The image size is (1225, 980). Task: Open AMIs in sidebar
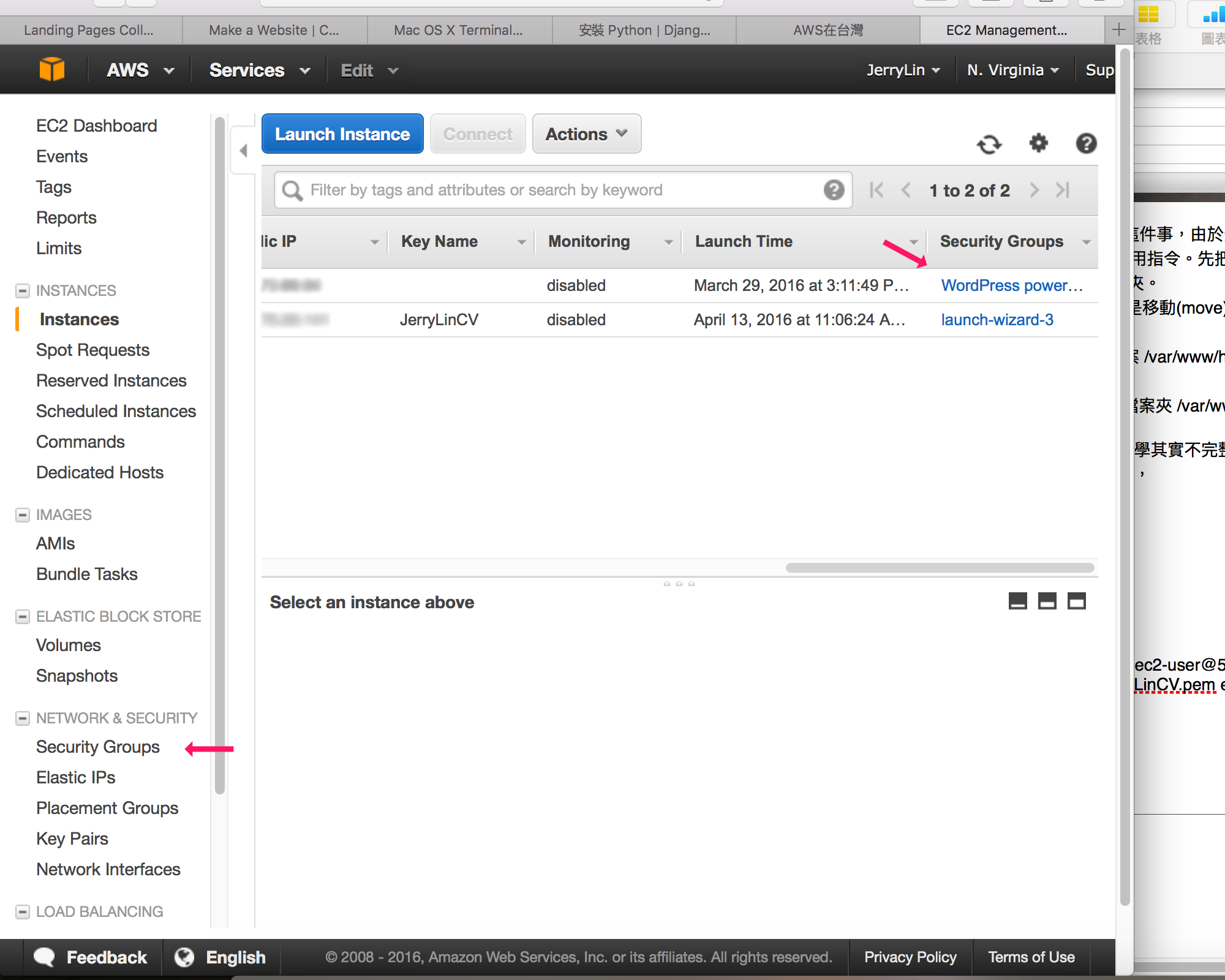[56, 543]
